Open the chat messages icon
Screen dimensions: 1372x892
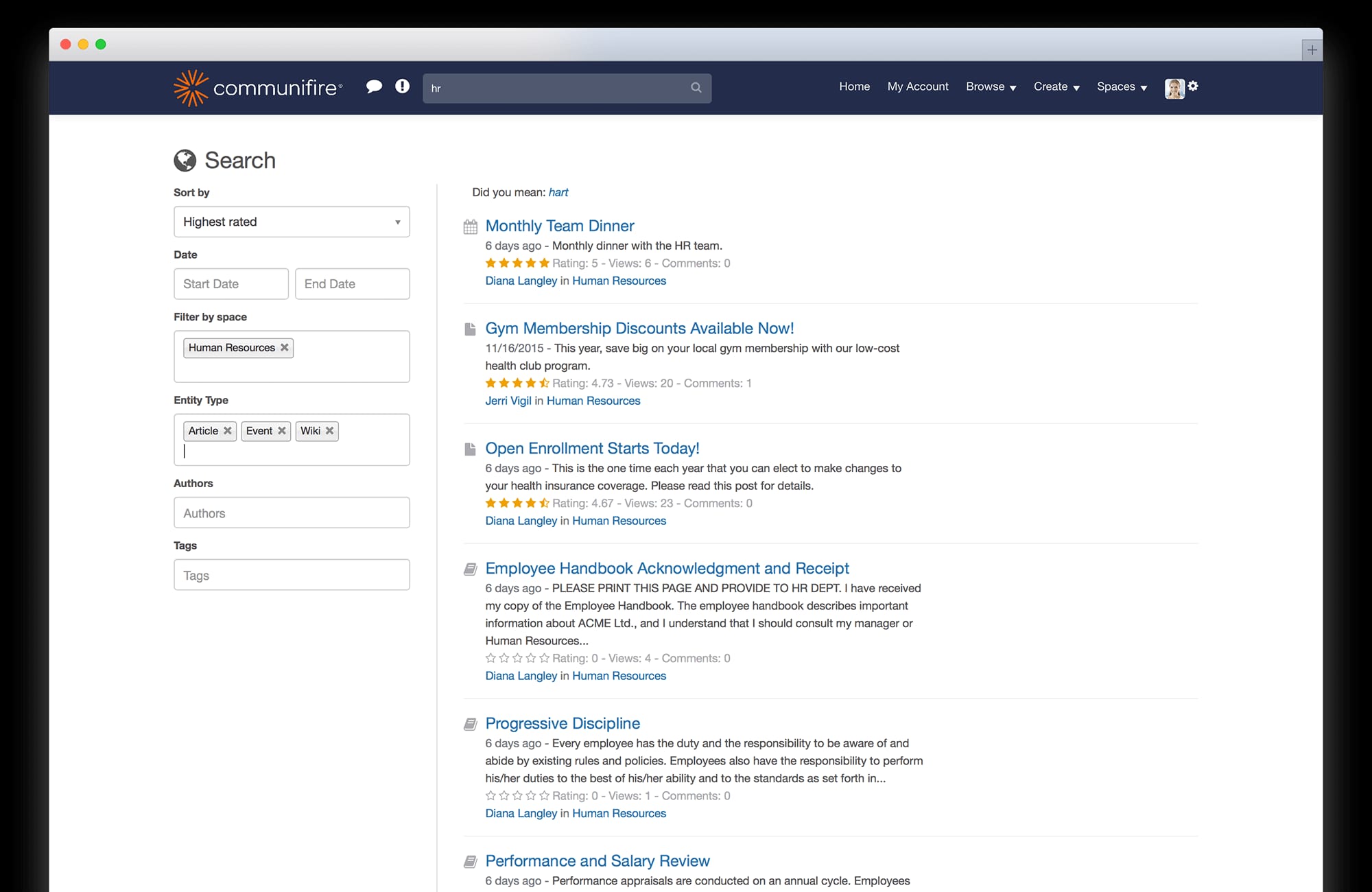point(375,86)
